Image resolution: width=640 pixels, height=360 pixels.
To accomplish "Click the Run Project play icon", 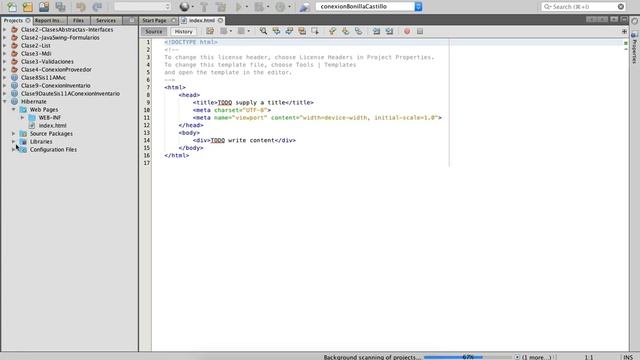I will [x=239, y=7].
